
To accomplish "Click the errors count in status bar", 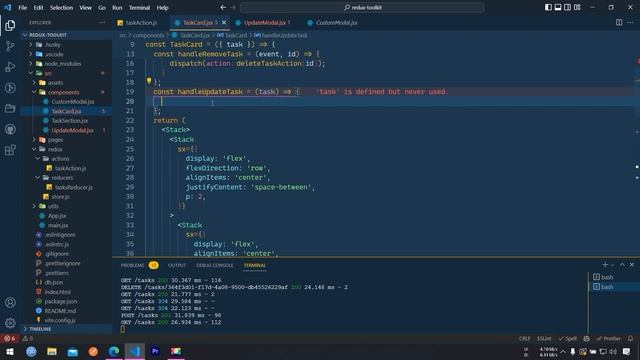I will pyautogui.click(x=9, y=338).
